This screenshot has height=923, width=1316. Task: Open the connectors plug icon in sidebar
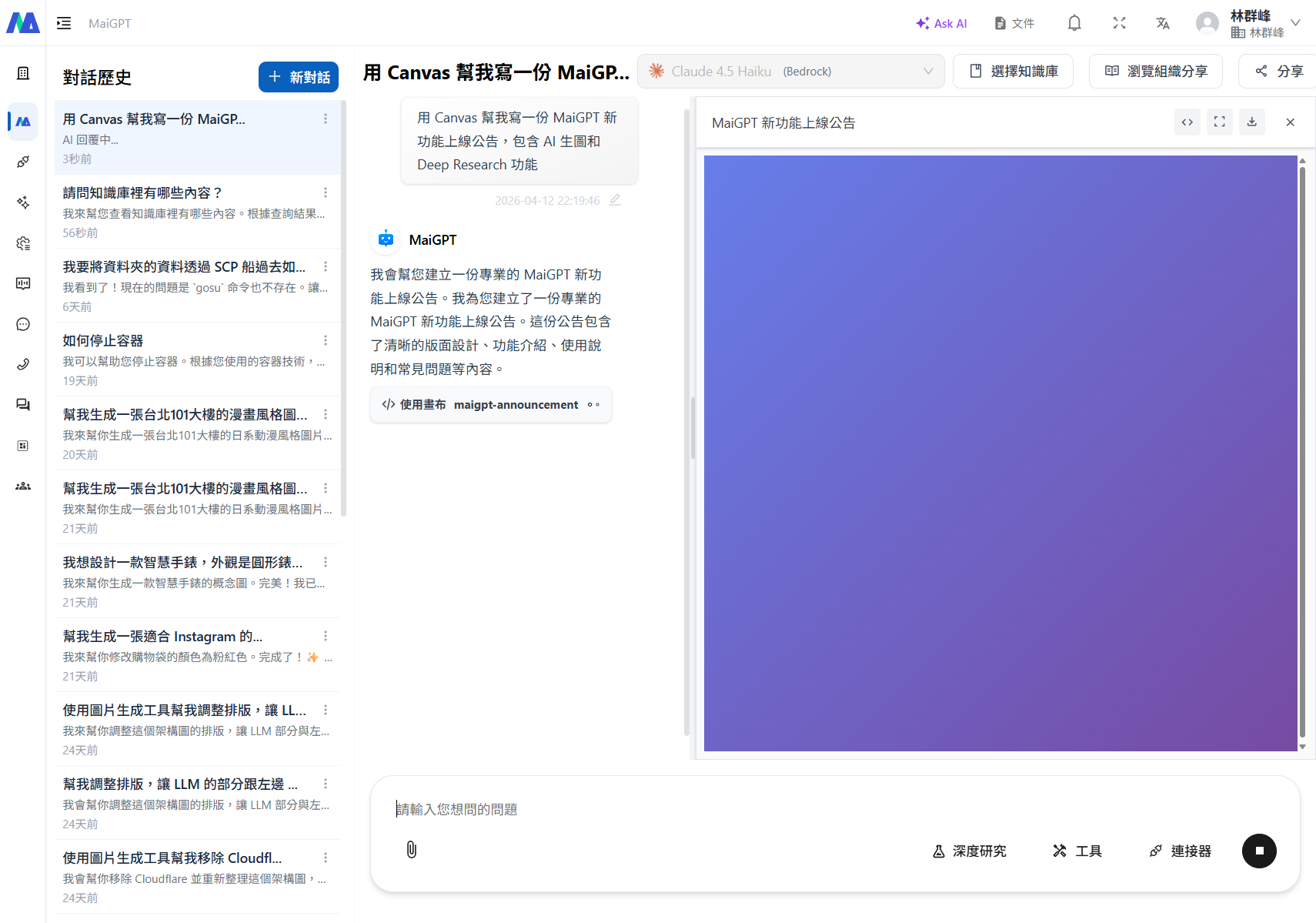point(22,162)
